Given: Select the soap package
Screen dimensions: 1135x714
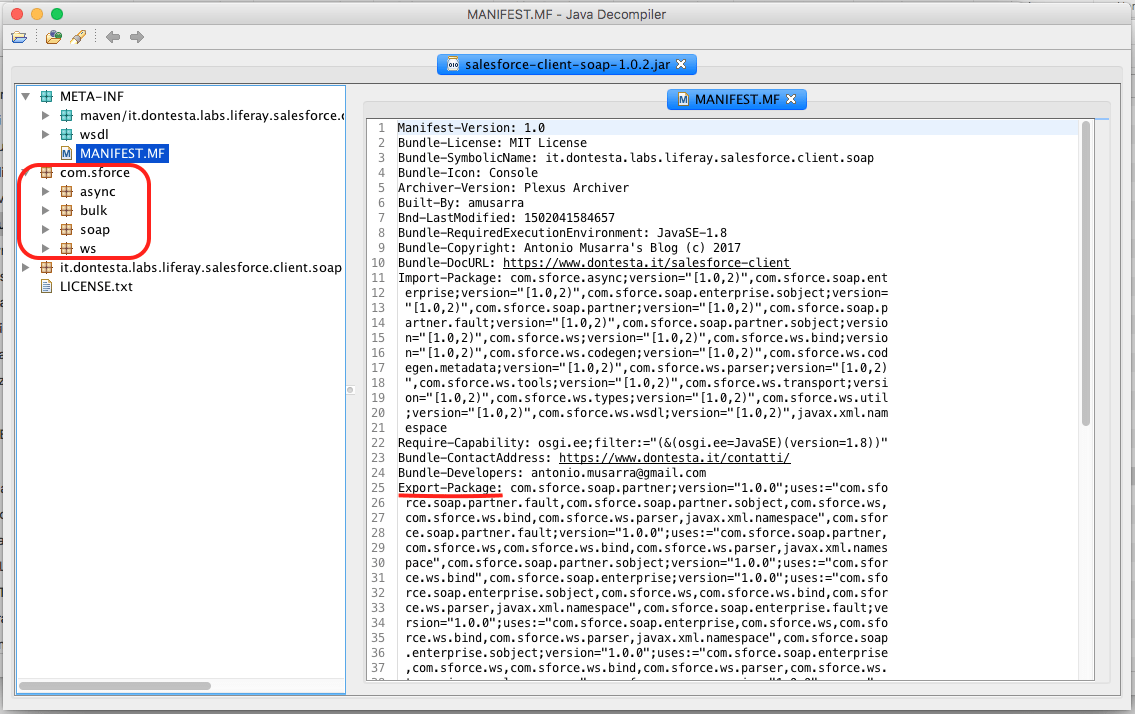Looking at the screenshot, I should coord(95,229).
